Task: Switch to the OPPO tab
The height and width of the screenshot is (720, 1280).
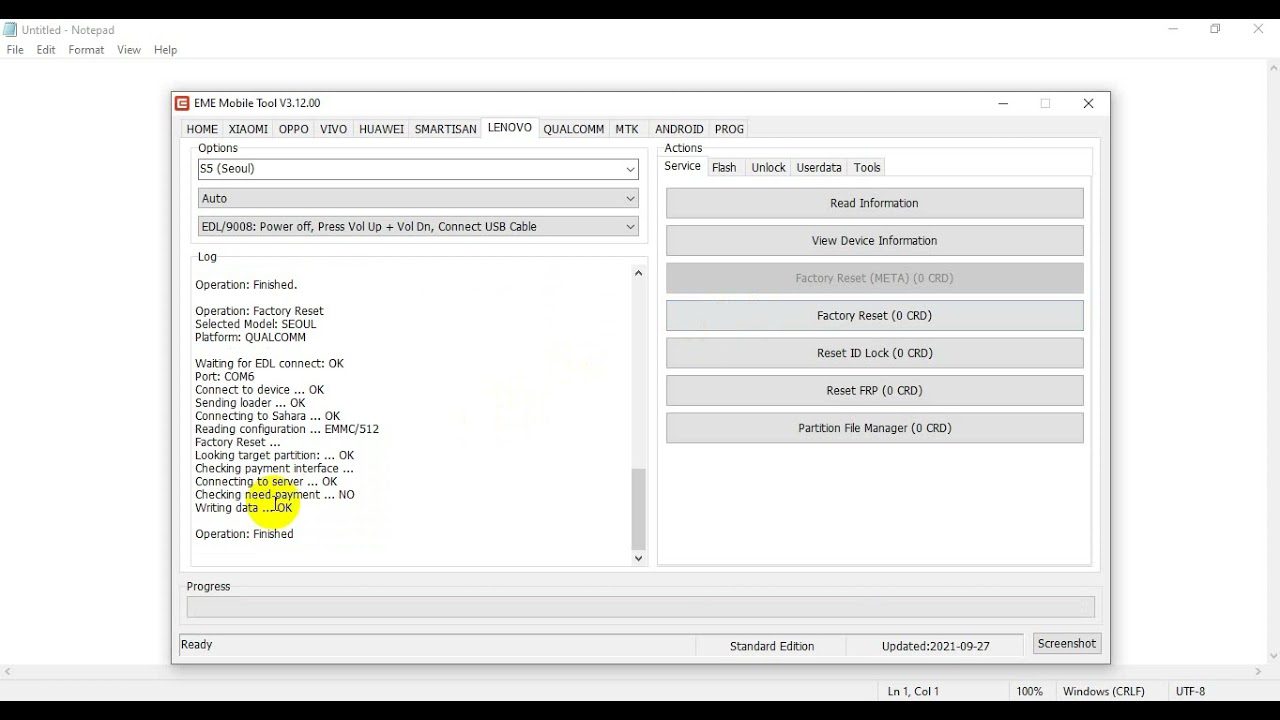Action: (293, 129)
